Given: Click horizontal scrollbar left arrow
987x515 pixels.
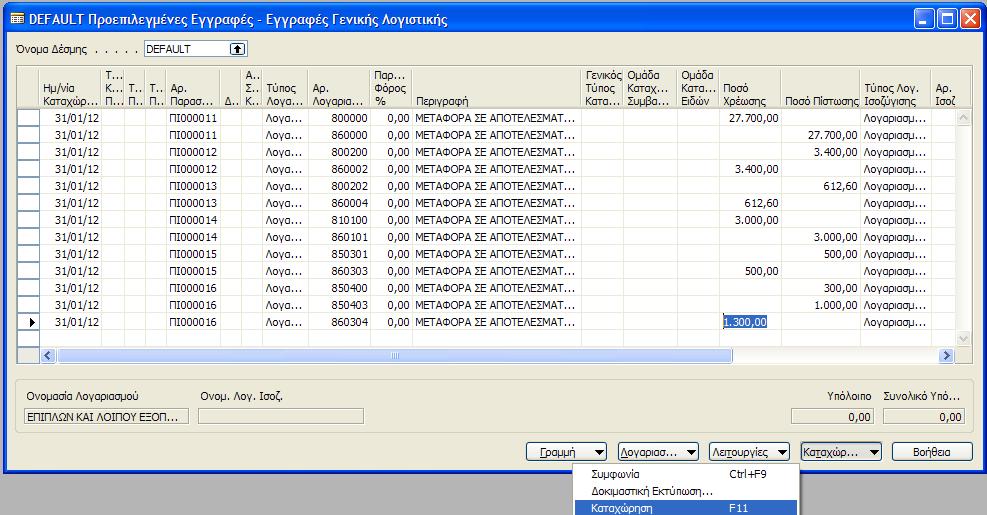Looking at the screenshot, I should [x=48, y=356].
